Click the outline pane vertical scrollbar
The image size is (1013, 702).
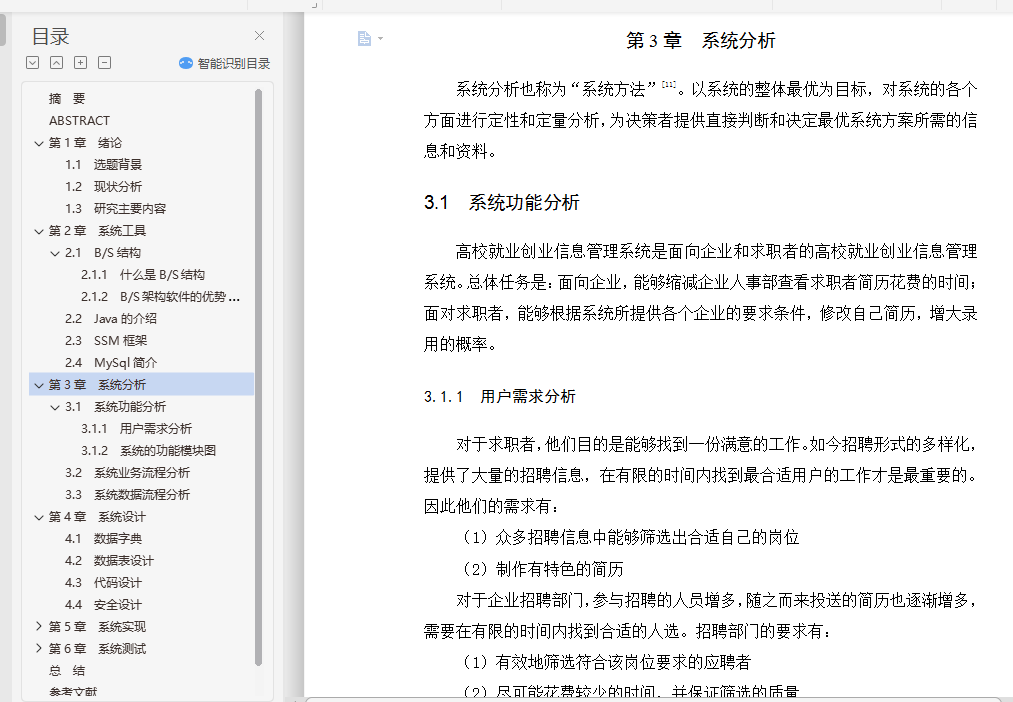click(258, 377)
